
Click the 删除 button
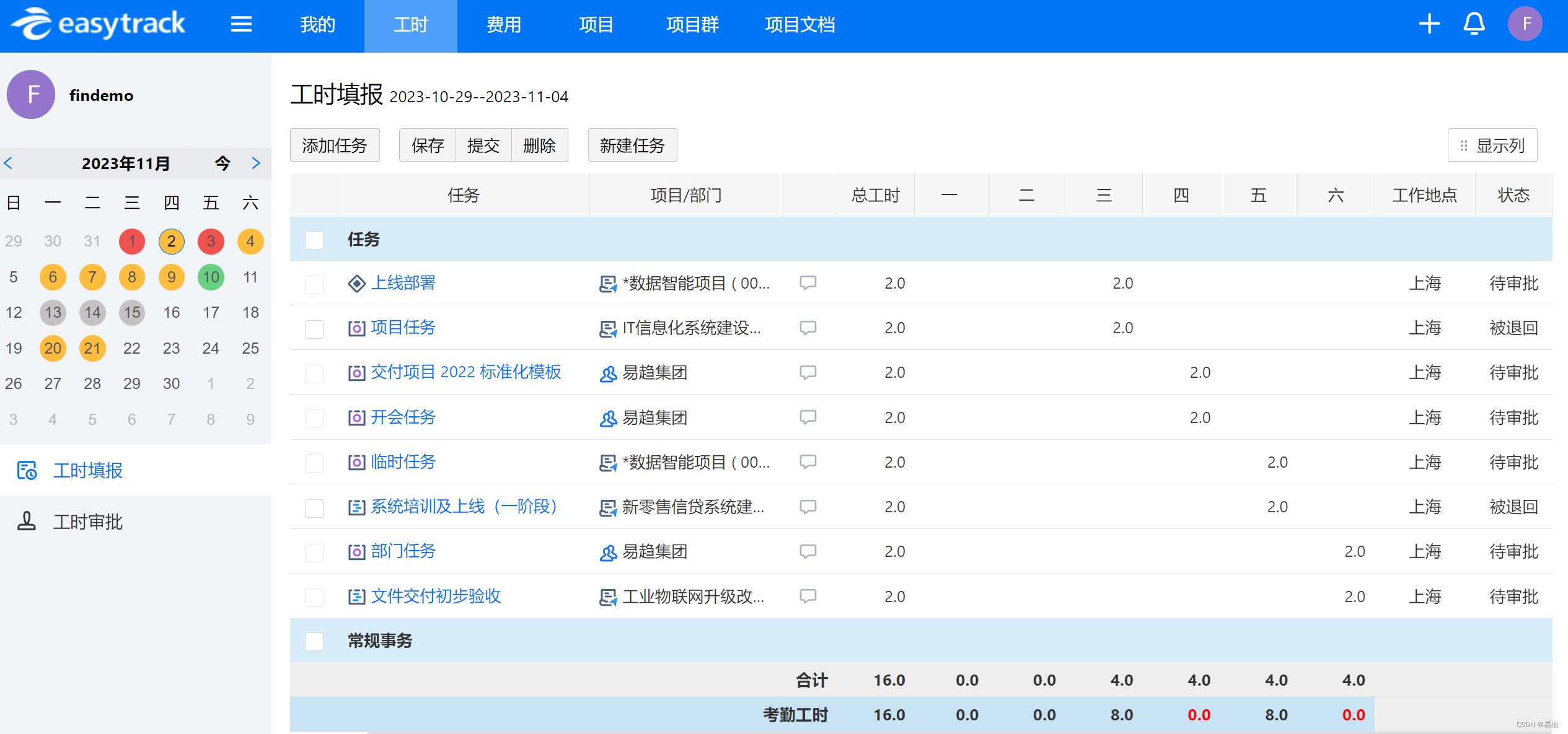point(539,146)
